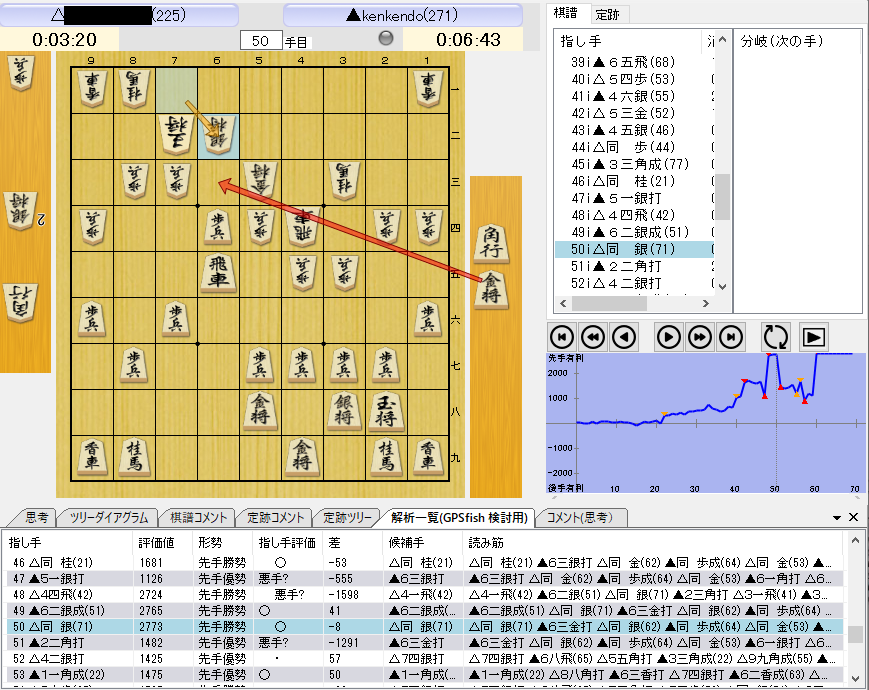Click the rotate board icon
This screenshot has height=690, width=869.
pos(775,336)
